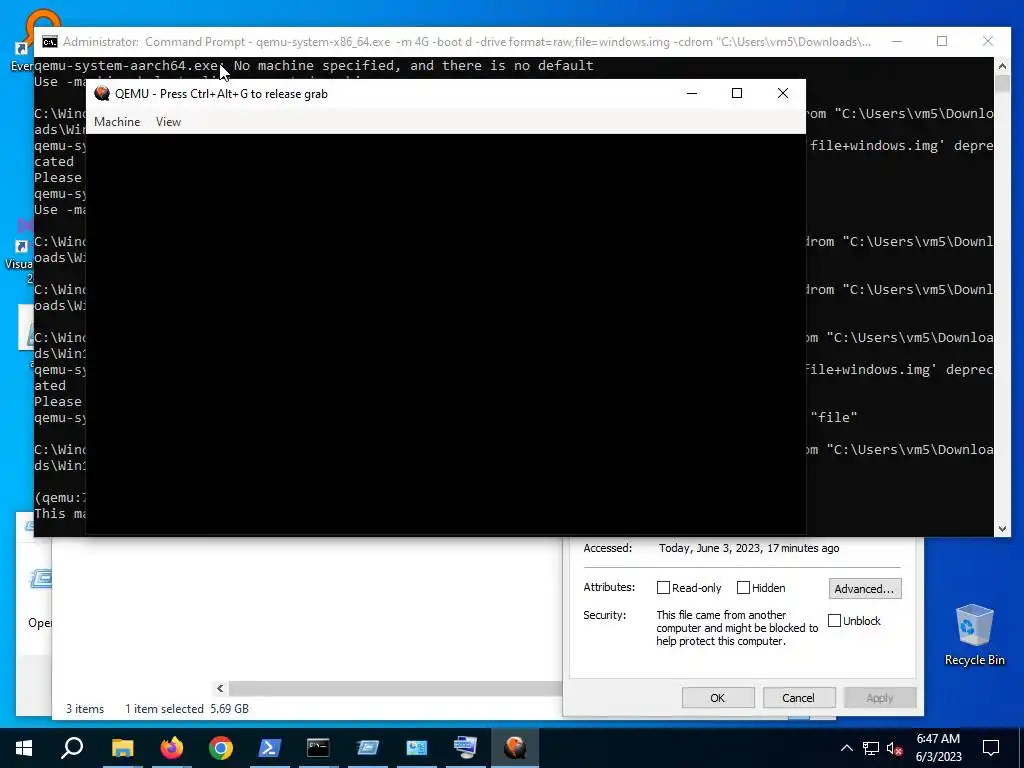The height and width of the screenshot is (768, 1024).
Task: Click Command Prompt scrollbar up arrow
Action: (1002, 65)
